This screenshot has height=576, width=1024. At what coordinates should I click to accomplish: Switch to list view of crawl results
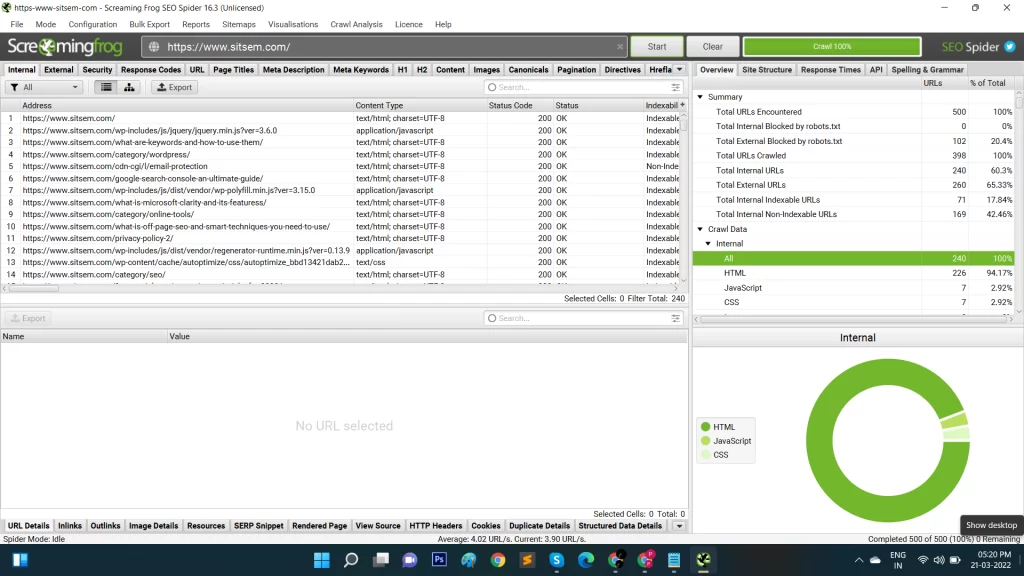[x=106, y=87]
